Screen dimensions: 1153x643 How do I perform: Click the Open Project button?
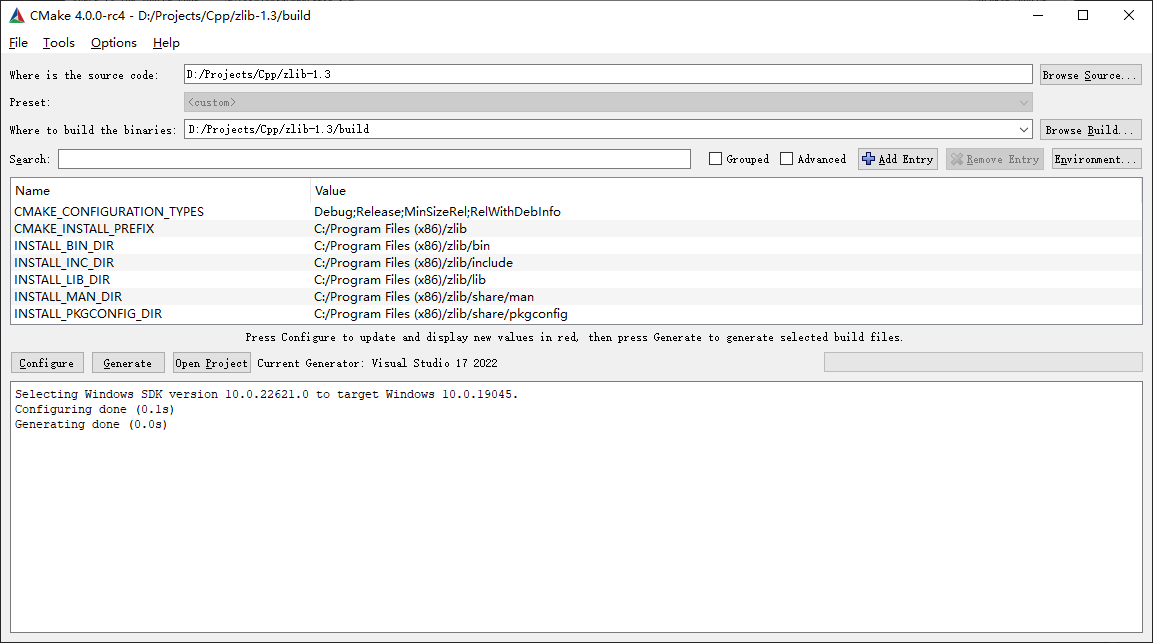(211, 363)
